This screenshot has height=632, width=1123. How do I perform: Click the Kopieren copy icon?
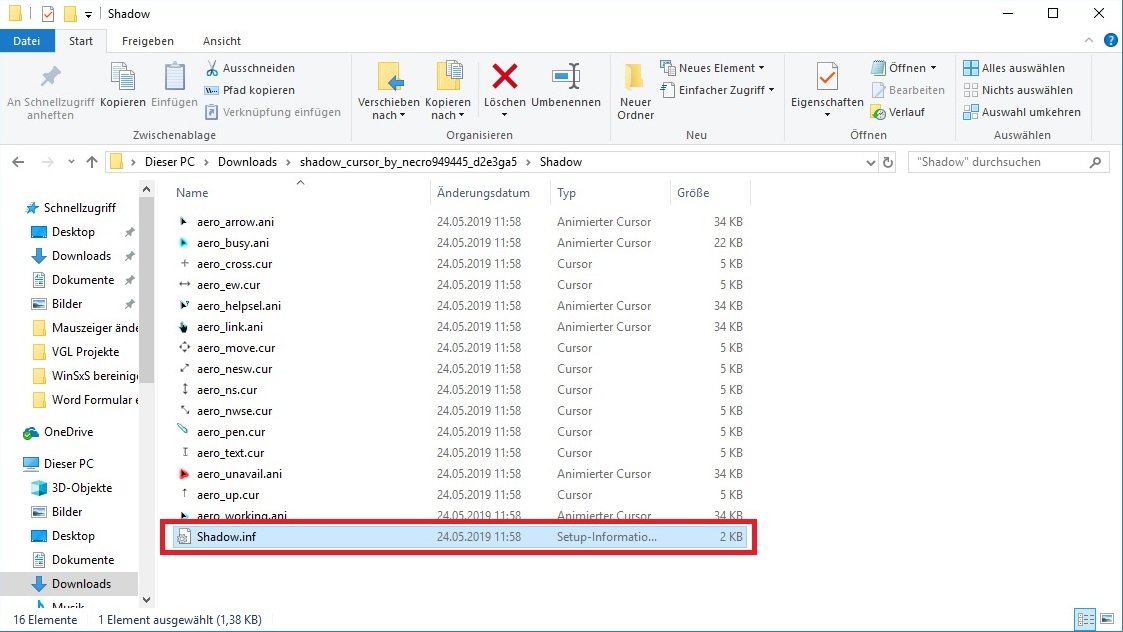(123, 77)
